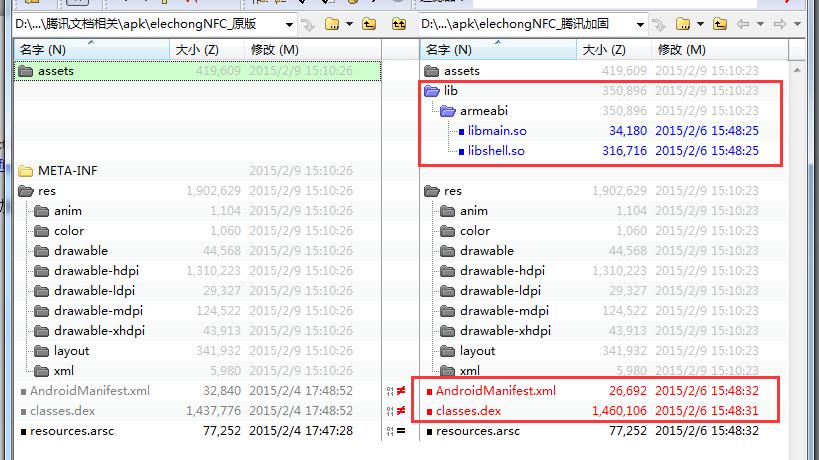Viewport: 819px width, 460px height.
Task: Click the left pane anim folder icon
Action: [x=42, y=211]
